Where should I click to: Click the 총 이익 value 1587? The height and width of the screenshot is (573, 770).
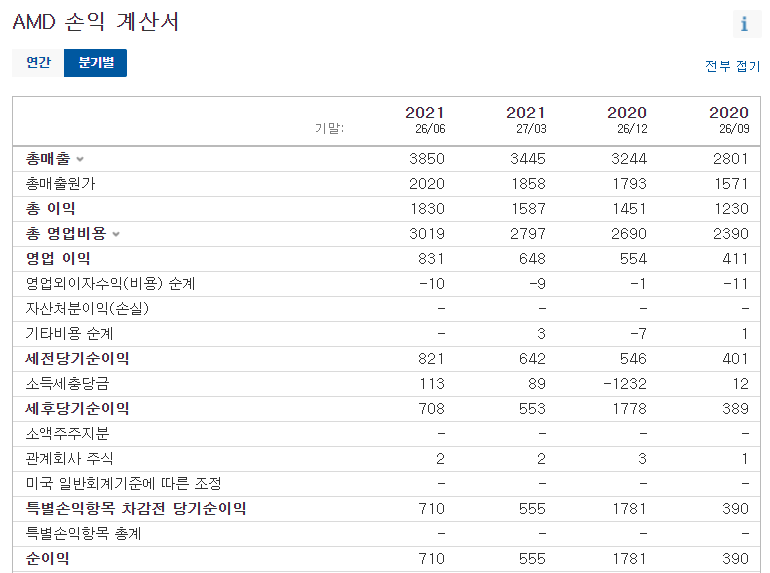(528, 209)
